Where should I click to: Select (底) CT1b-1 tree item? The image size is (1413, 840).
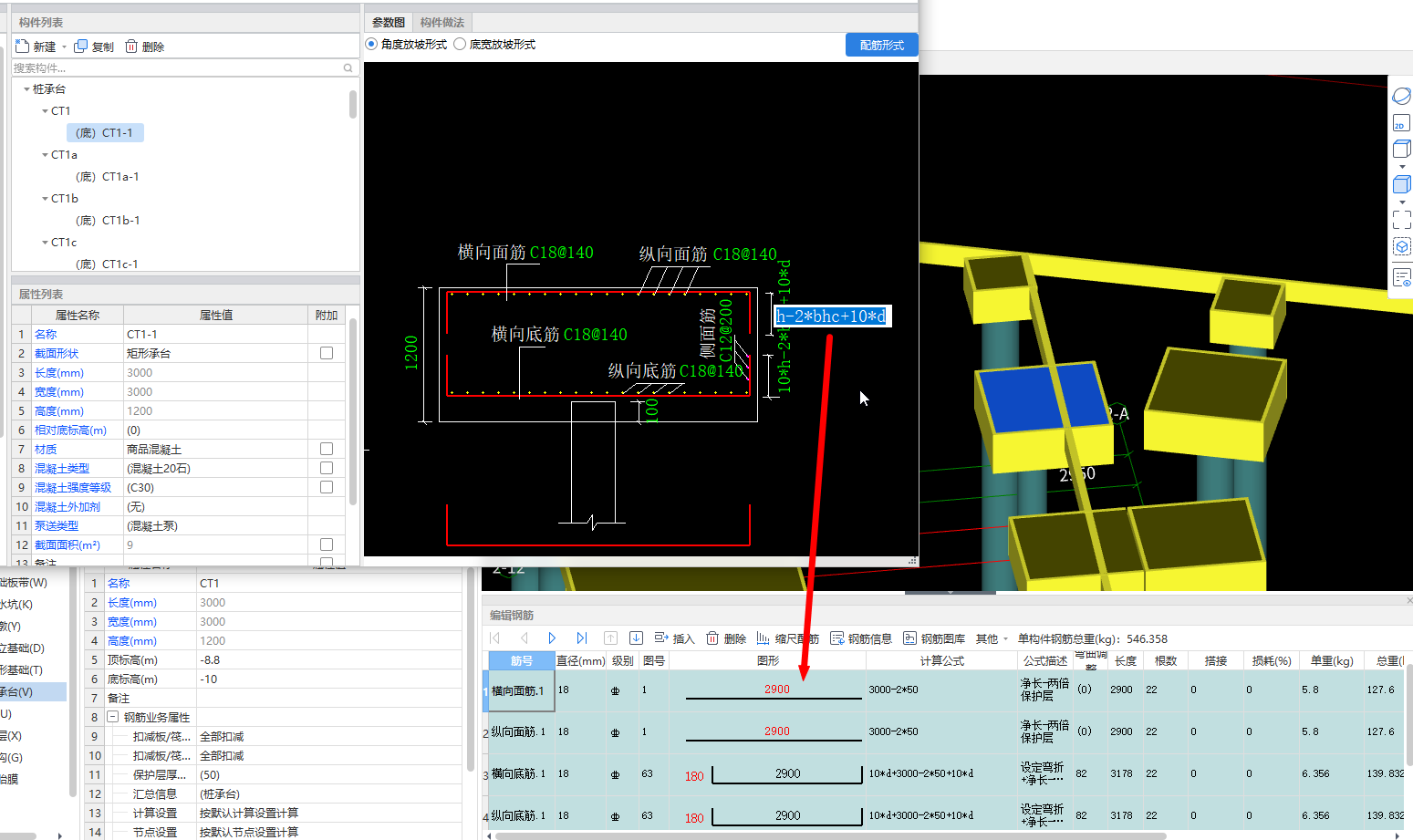(108, 221)
